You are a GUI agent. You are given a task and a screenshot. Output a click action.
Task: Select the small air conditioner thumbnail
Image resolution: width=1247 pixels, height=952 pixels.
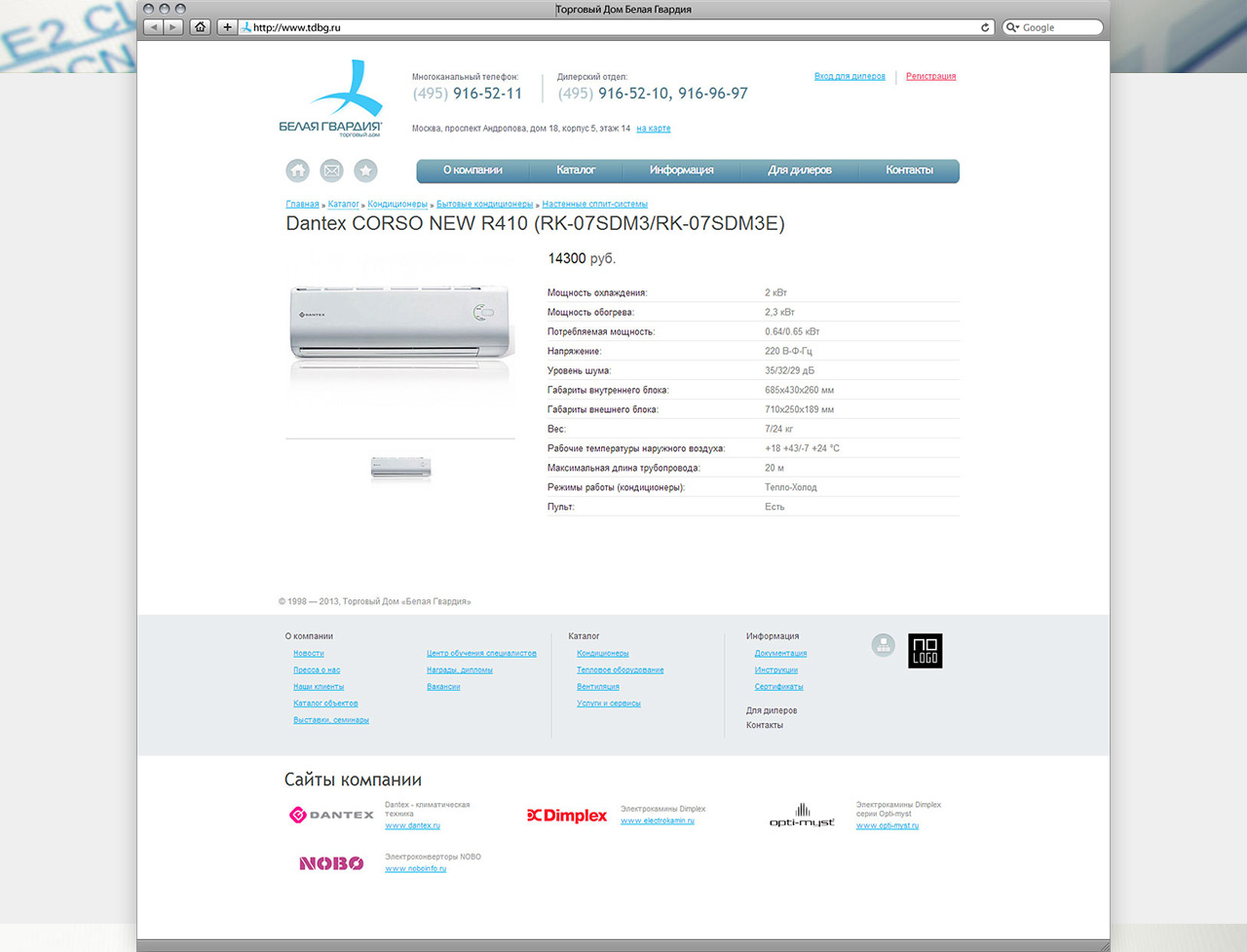coord(400,468)
